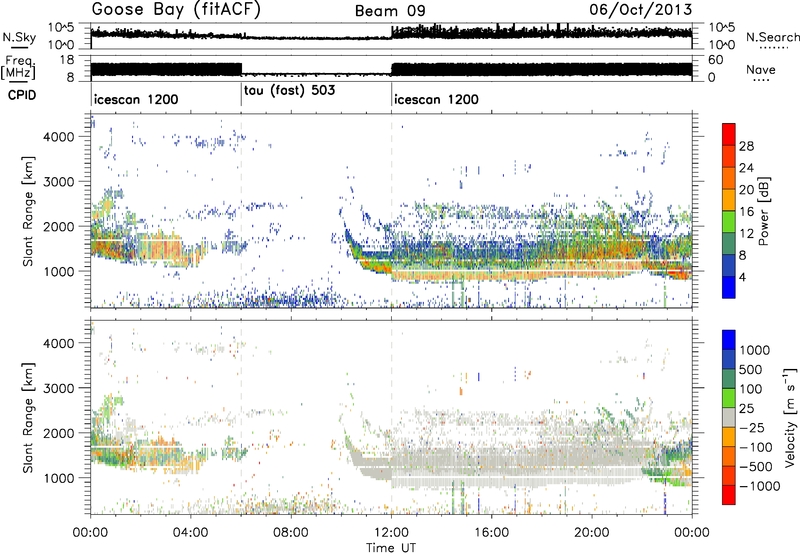
Task: Click the 12 tick on Power colorbar
Action: tap(746, 234)
